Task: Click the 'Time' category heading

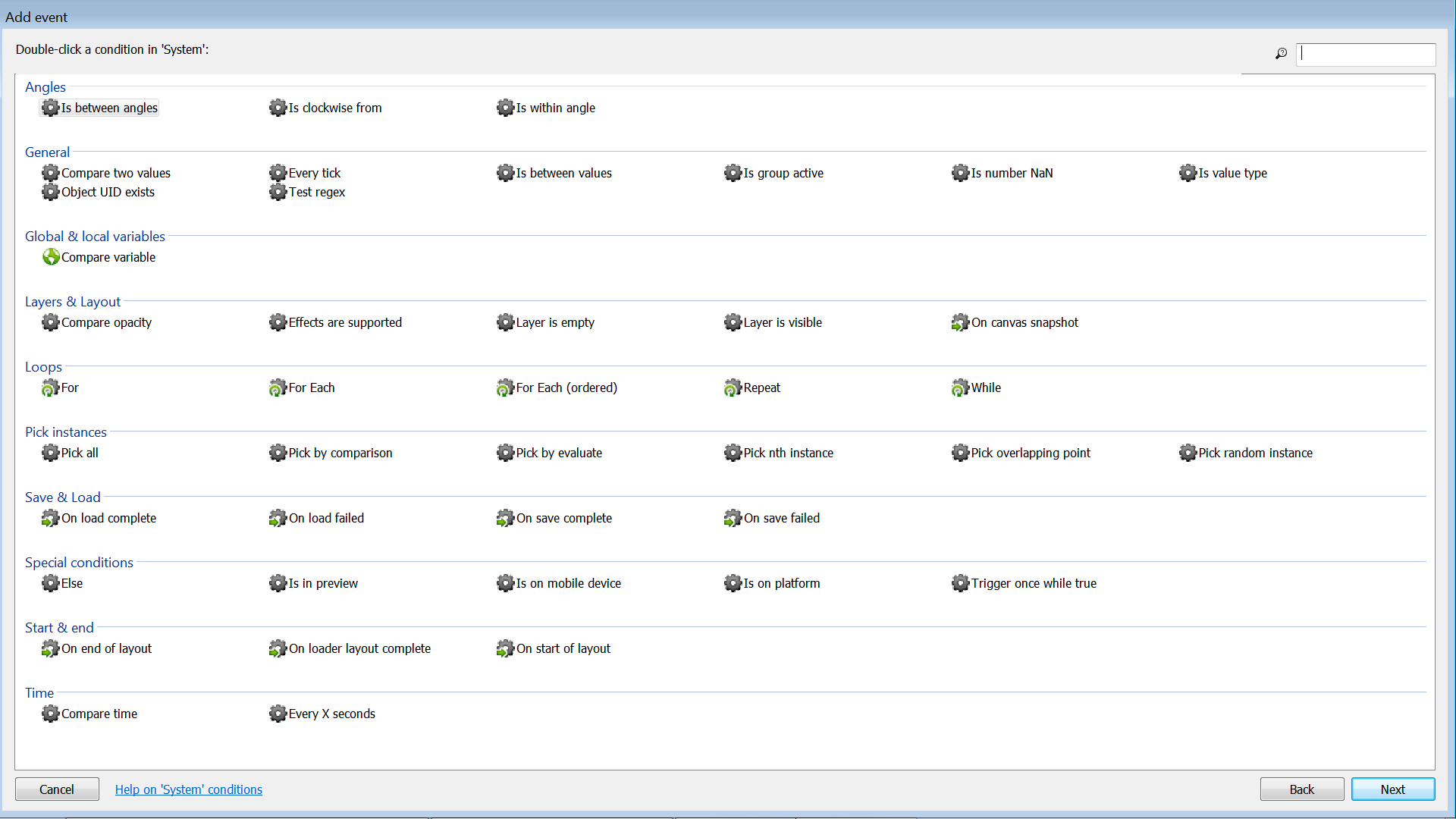Action: pyautogui.click(x=39, y=693)
